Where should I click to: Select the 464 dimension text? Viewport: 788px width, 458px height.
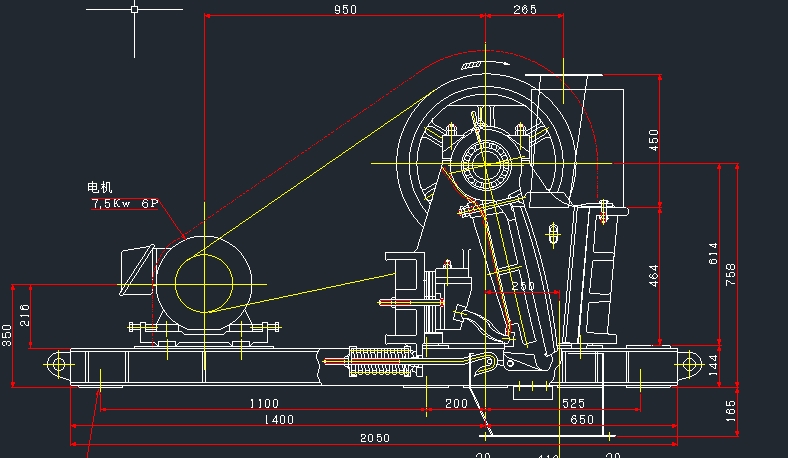(x=653, y=276)
